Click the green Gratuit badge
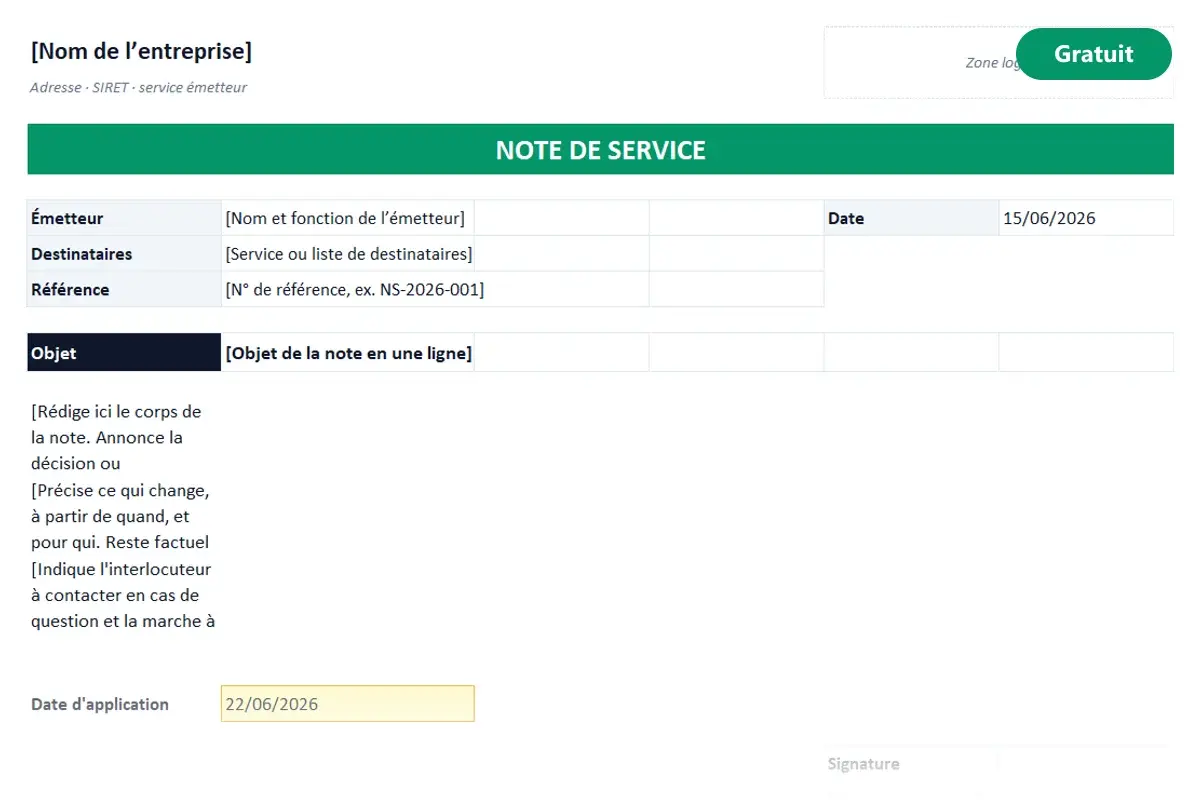Viewport: 1200px width, 800px height. 1093,54
